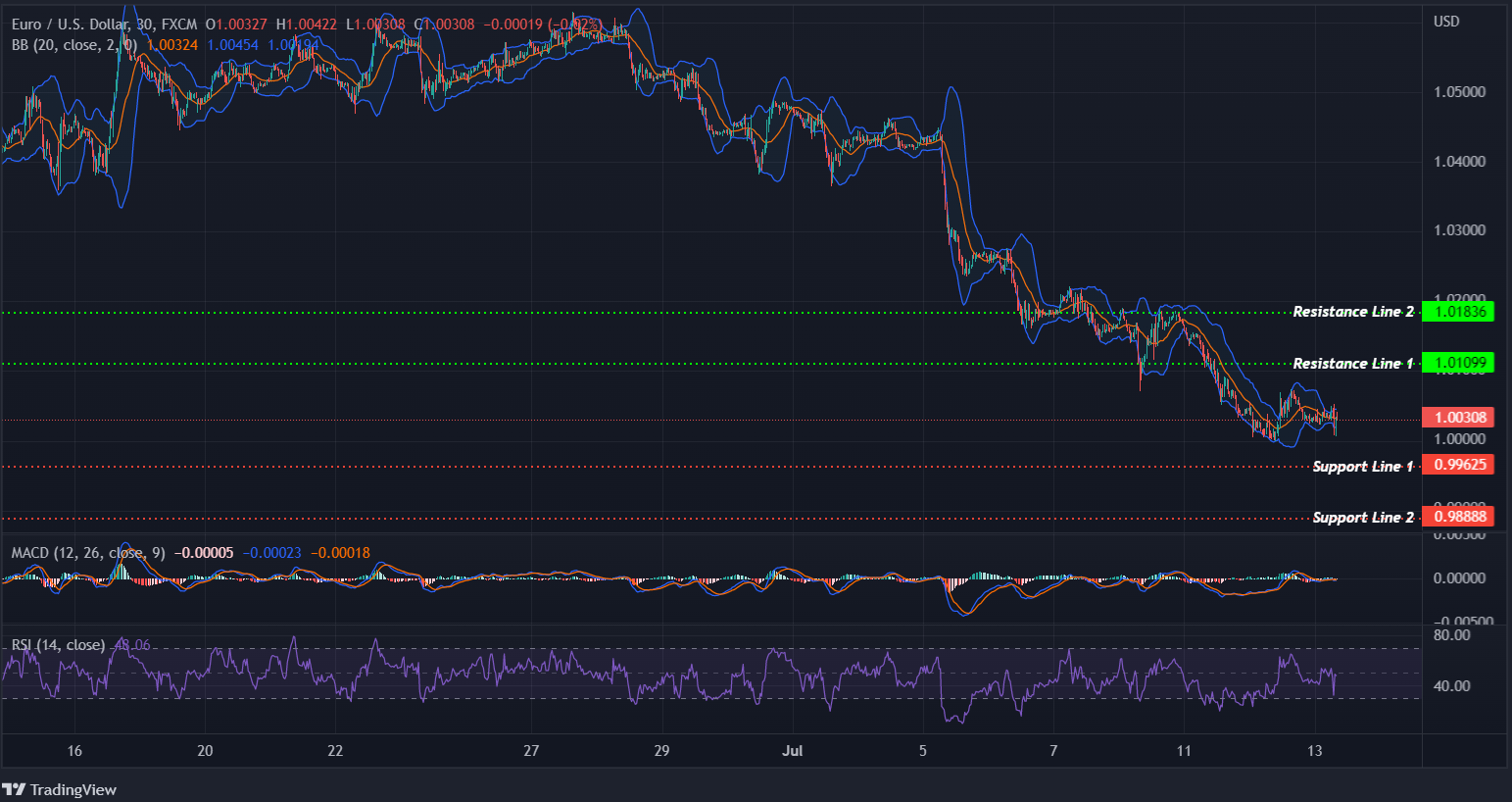The image size is (1512, 802).
Task: Select the Jul label on the time axis
Action: pyautogui.click(x=792, y=750)
